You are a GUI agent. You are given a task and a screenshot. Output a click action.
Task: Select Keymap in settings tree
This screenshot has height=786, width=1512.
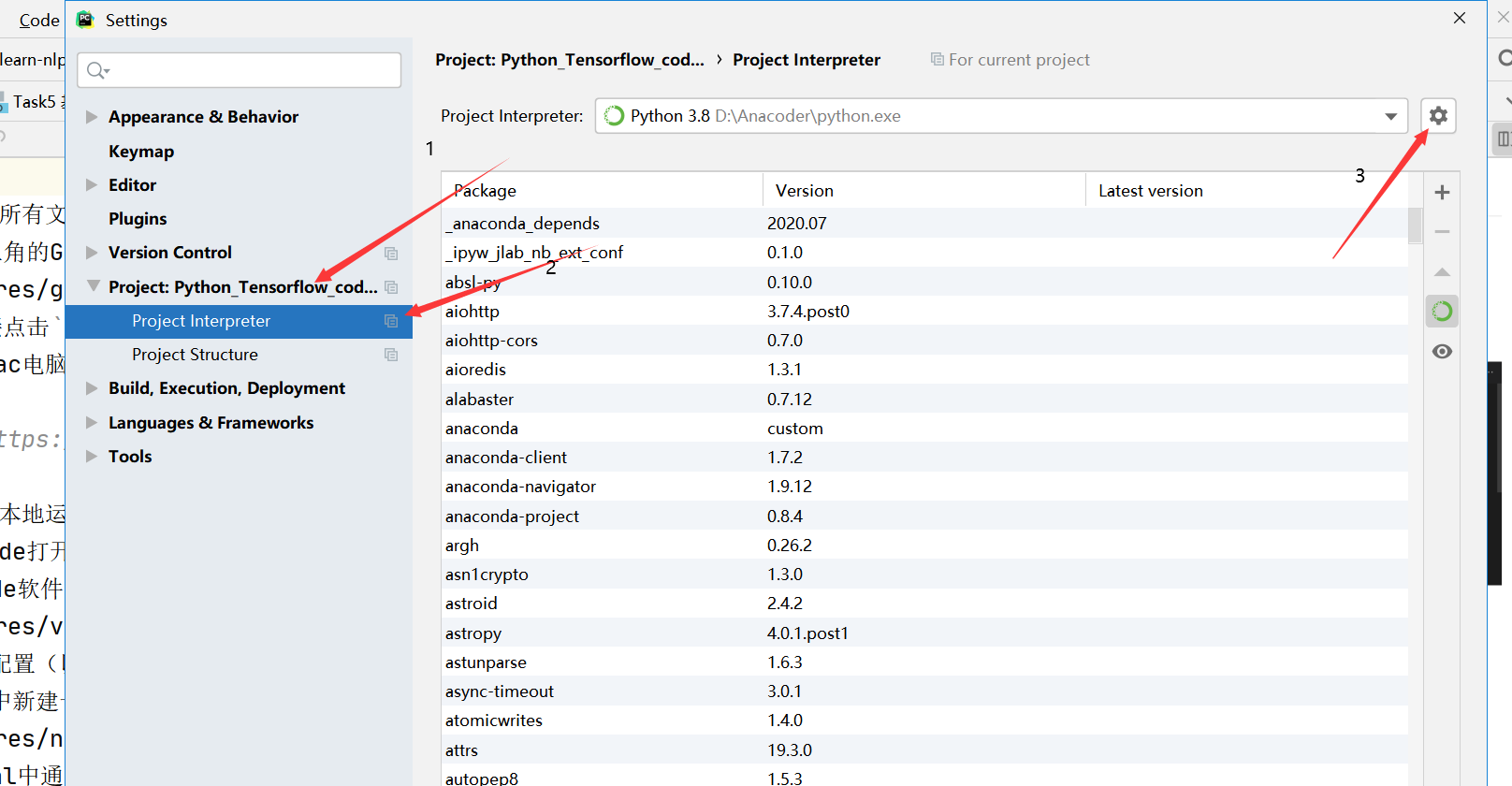point(141,152)
